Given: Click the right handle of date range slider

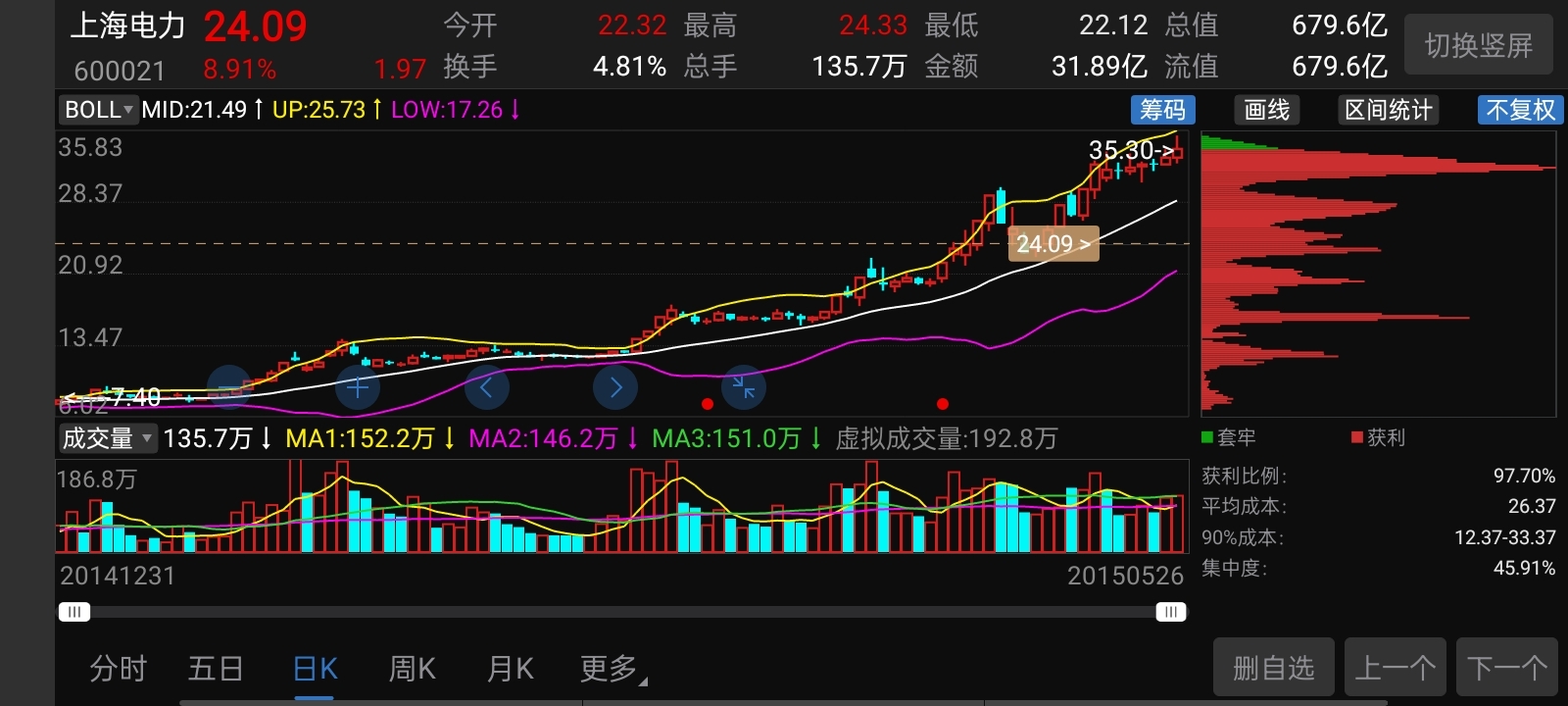Looking at the screenshot, I should [x=1170, y=613].
